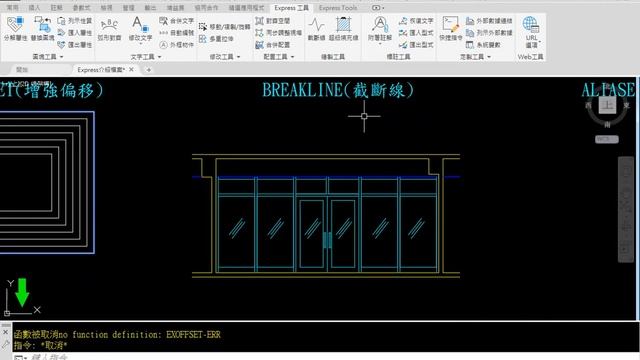Close the command line window
Viewport: 640px width, 360px height.
click(5, 332)
